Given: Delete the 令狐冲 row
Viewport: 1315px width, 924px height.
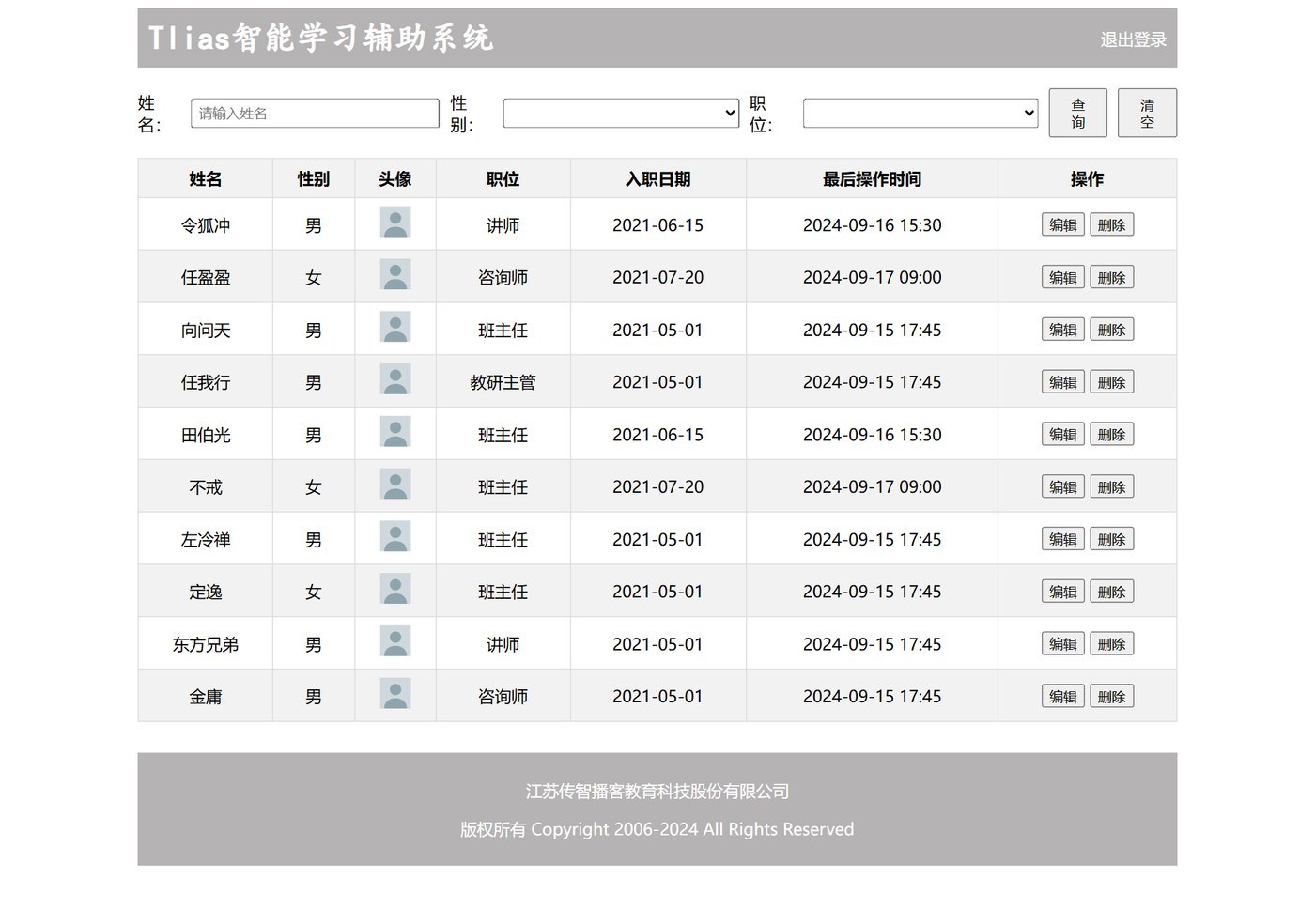Looking at the screenshot, I should click(1112, 225).
